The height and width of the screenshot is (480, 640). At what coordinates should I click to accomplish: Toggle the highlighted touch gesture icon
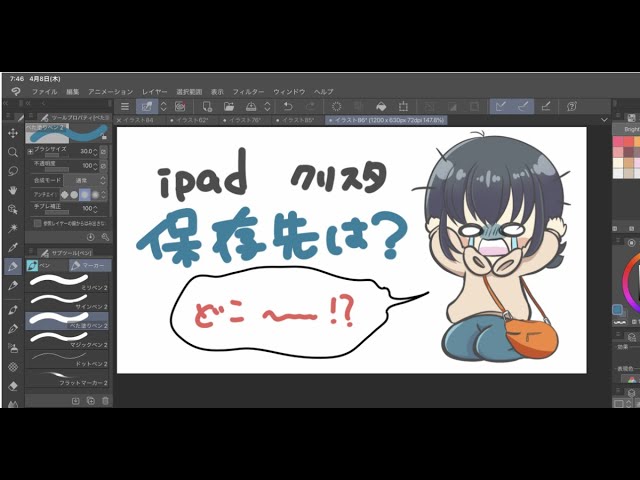point(147,107)
